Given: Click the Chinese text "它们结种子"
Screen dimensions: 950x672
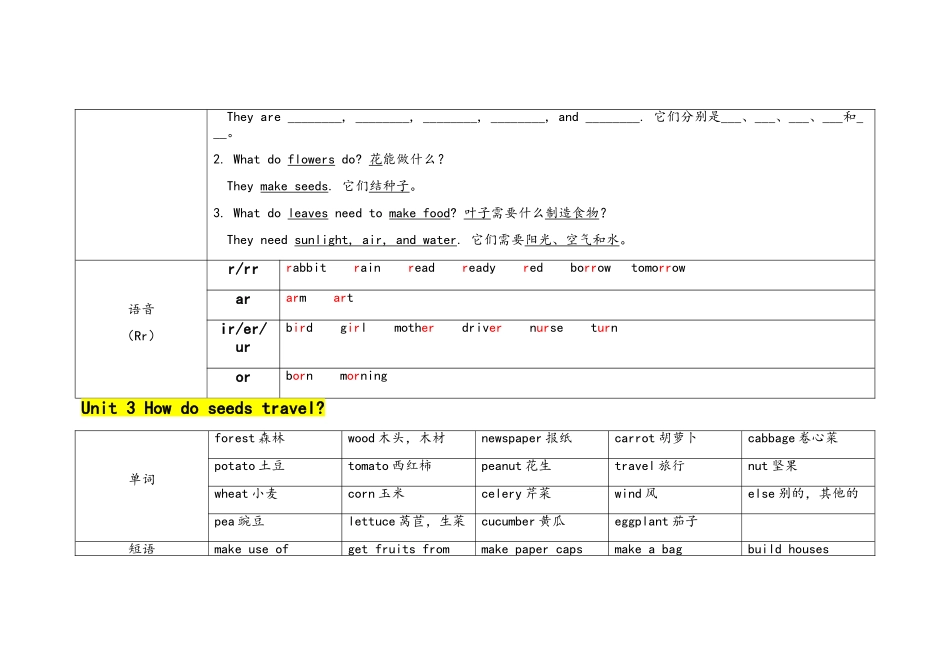Looking at the screenshot, I should [x=376, y=186].
